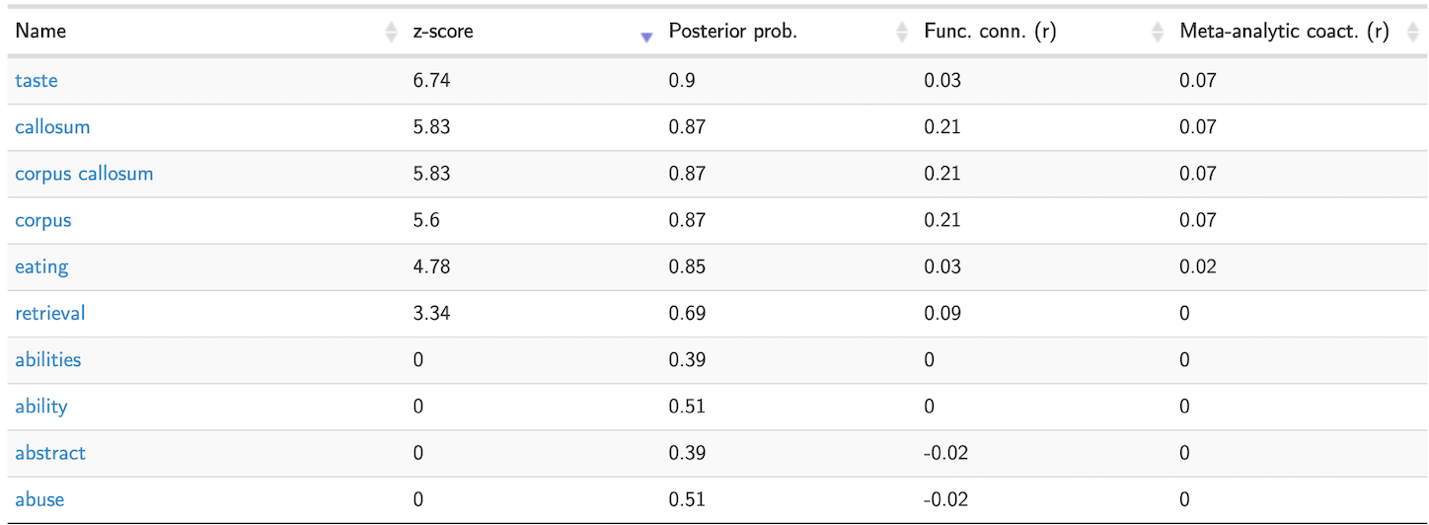Image resolution: width=1429 pixels, height=525 pixels.
Task: Open the callosum term link
Action: click(x=52, y=127)
